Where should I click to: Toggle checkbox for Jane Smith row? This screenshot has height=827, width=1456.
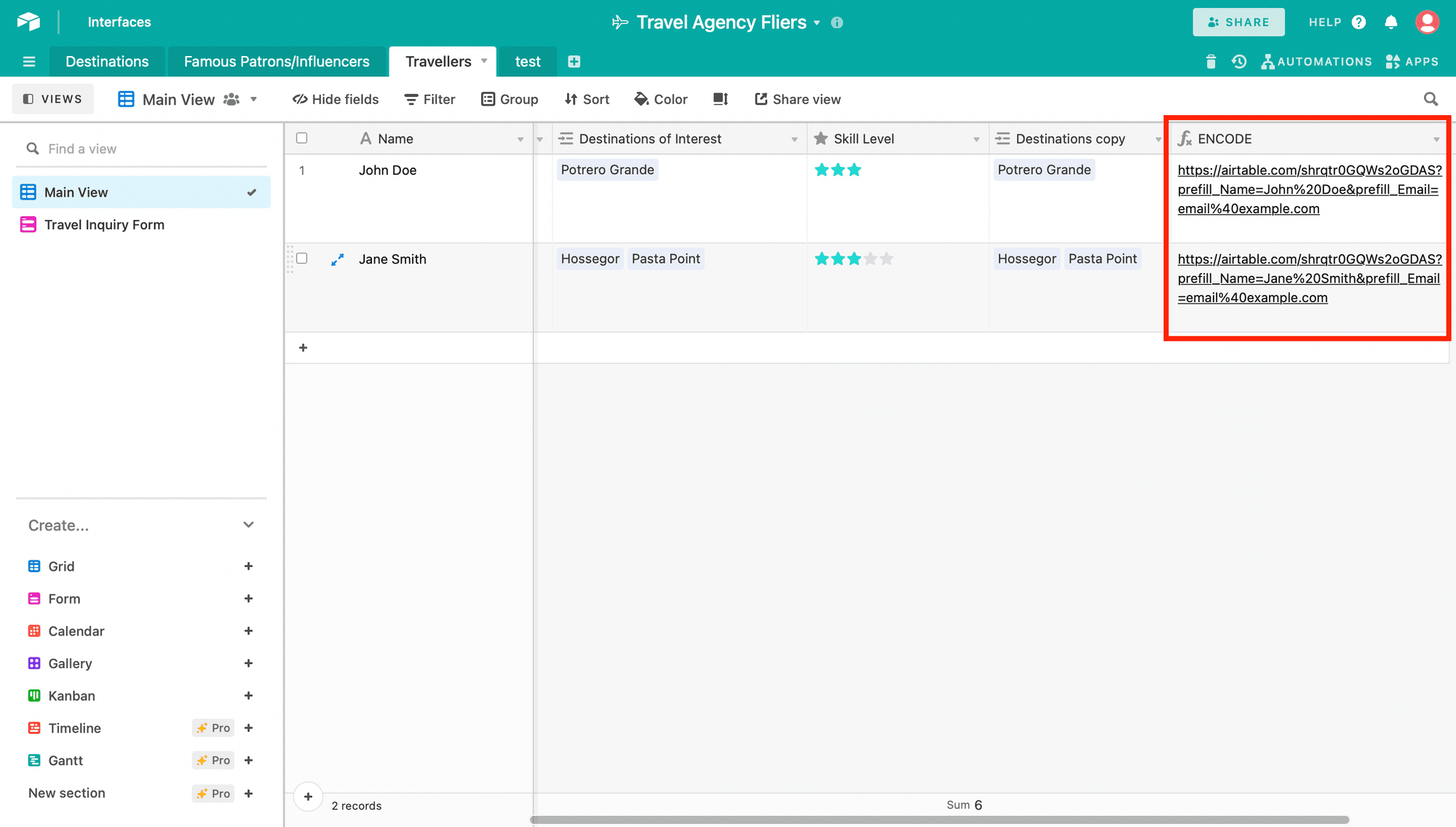click(x=302, y=258)
